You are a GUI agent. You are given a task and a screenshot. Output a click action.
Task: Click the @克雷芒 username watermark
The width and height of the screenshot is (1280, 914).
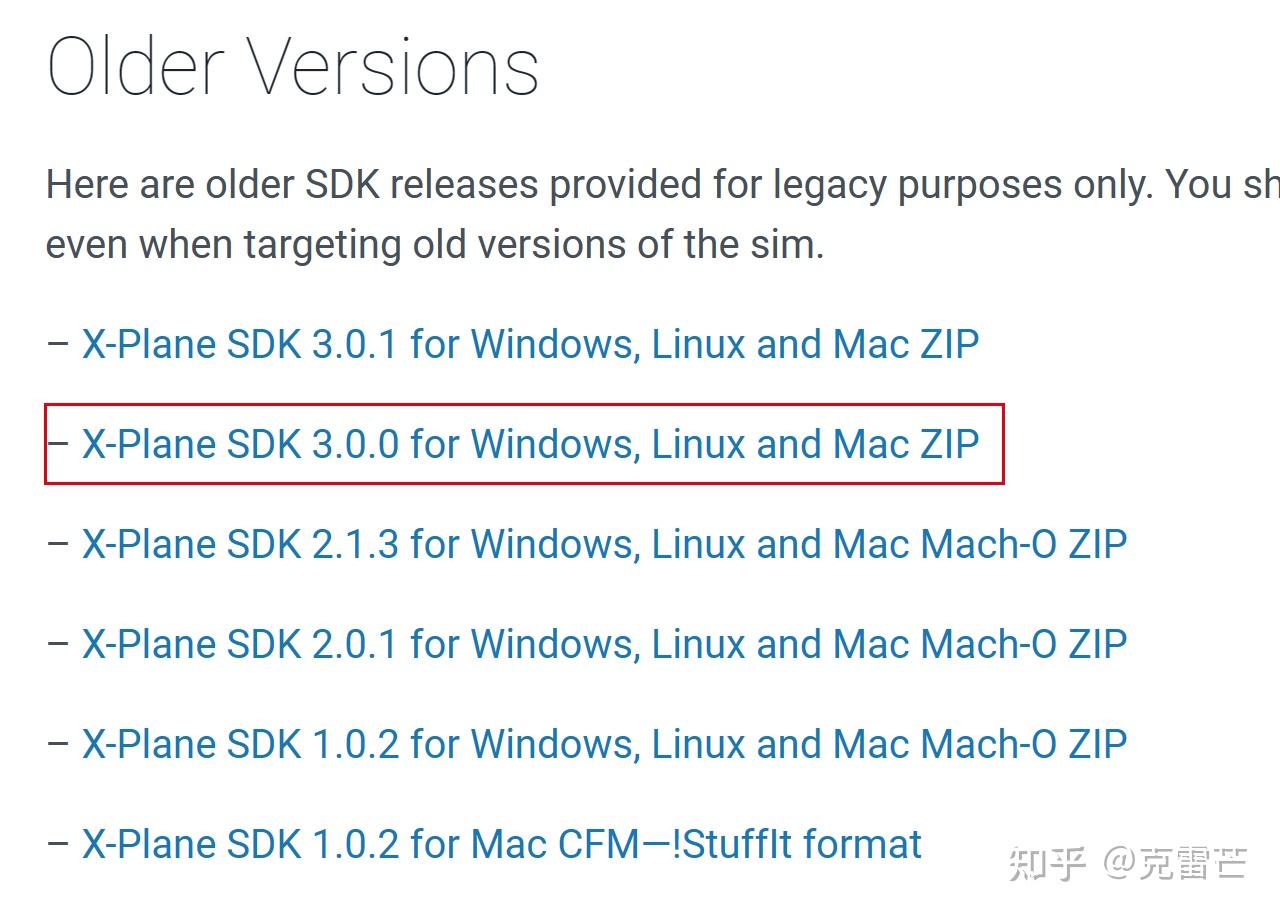(1175, 864)
